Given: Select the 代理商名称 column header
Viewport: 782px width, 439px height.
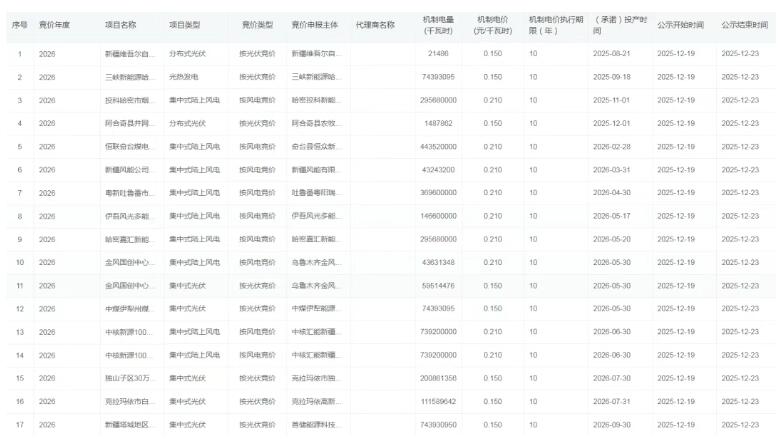Looking at the screenshot, I should [375, 23].
